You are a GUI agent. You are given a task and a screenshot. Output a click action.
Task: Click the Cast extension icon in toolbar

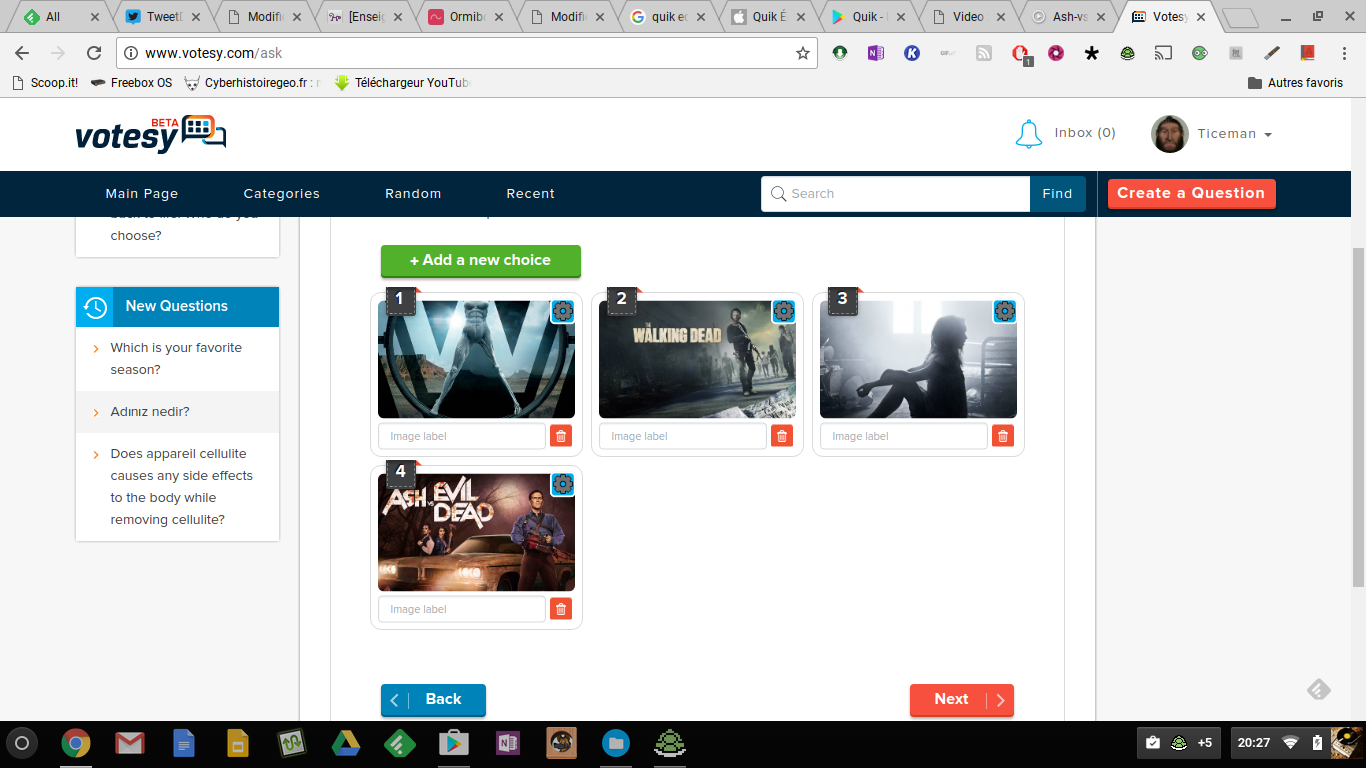[1163, 53]
